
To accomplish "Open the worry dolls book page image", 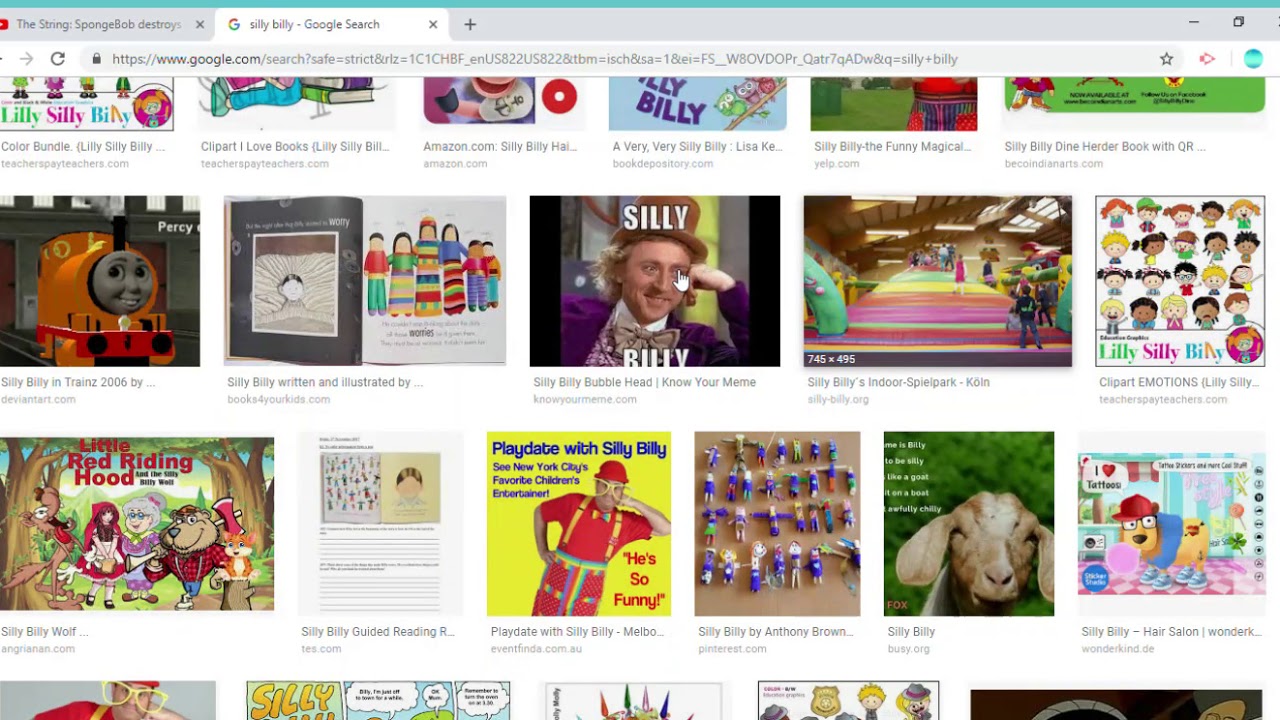I will [x=365, y=281].
